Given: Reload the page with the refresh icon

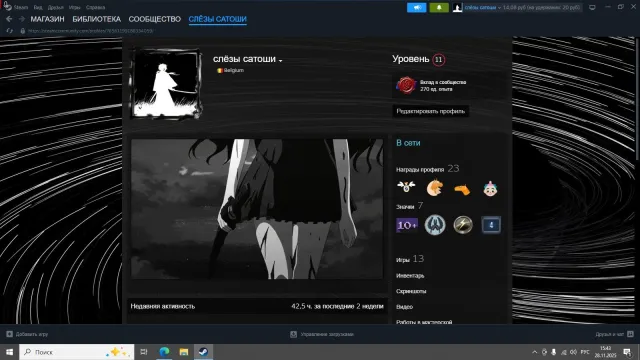Looking at the screenshot, I should (x=9, y=31).
